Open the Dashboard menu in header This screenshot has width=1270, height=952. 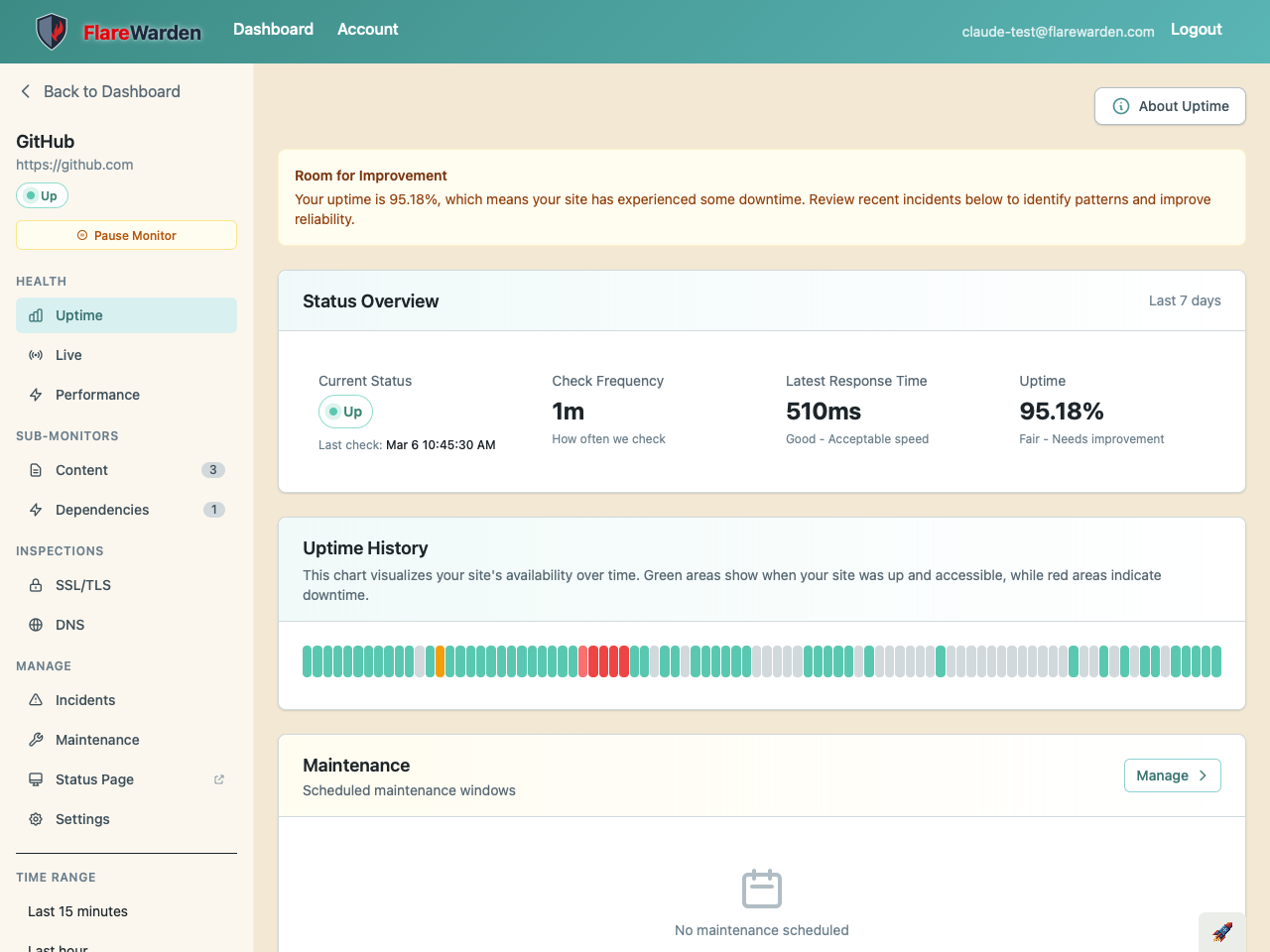pos(273,30)
